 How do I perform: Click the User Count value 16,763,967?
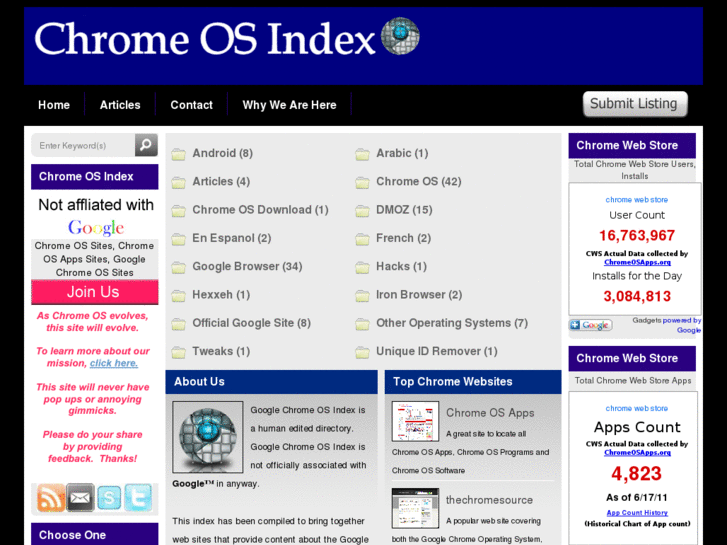tap(637, 236)
